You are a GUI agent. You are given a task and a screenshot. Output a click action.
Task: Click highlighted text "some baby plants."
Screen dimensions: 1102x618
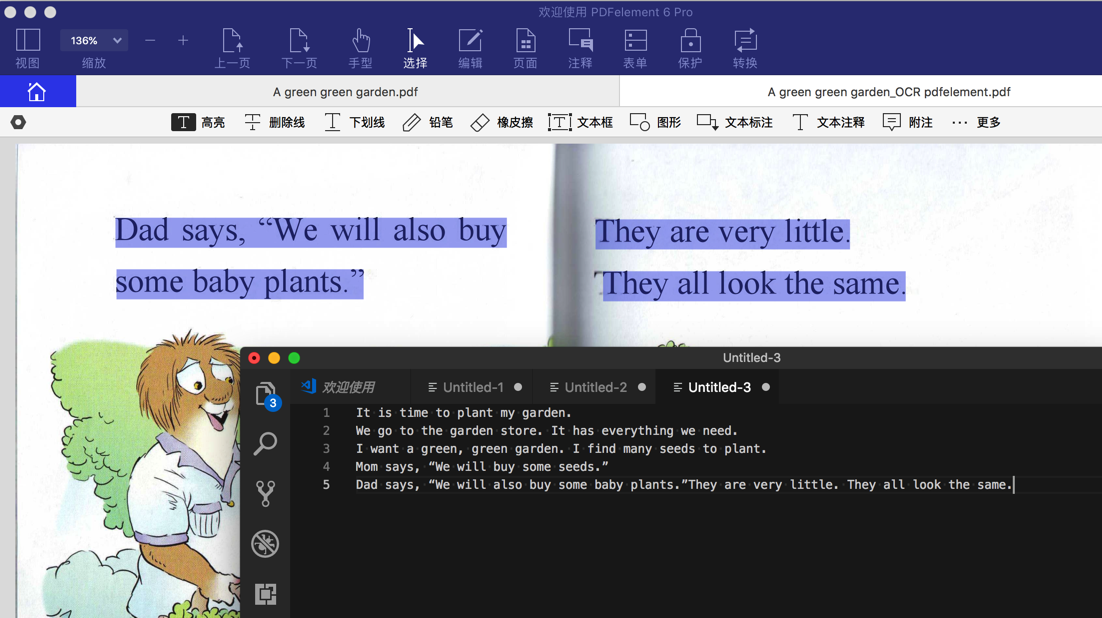point(240,283)
